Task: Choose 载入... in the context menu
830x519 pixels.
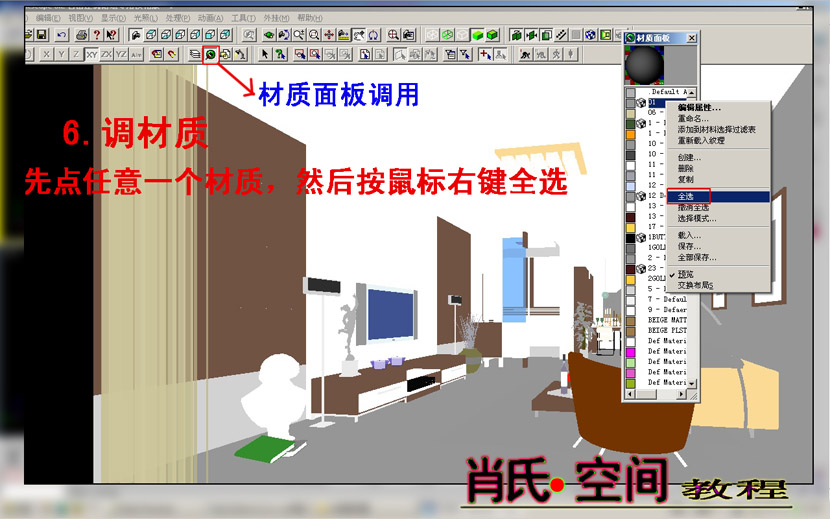Action: tap(717, 235)
